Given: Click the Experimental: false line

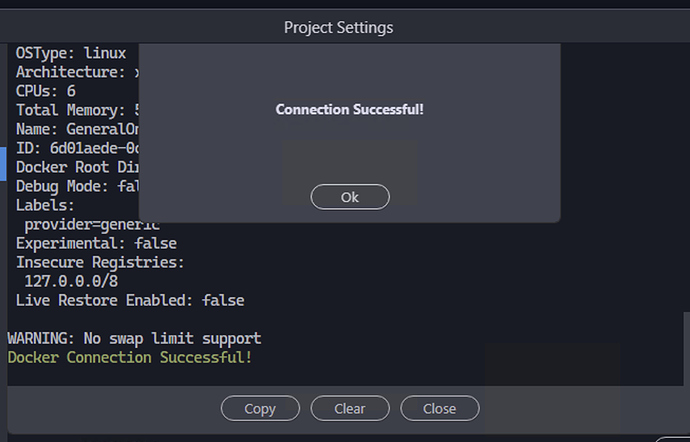Looking at the screenshot, I should pos(96,243).
